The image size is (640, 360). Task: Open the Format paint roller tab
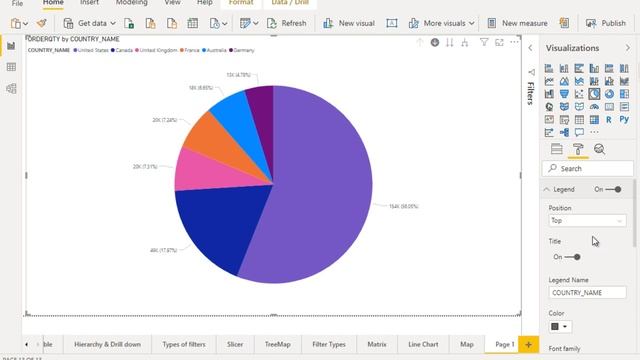coord(578,149)
